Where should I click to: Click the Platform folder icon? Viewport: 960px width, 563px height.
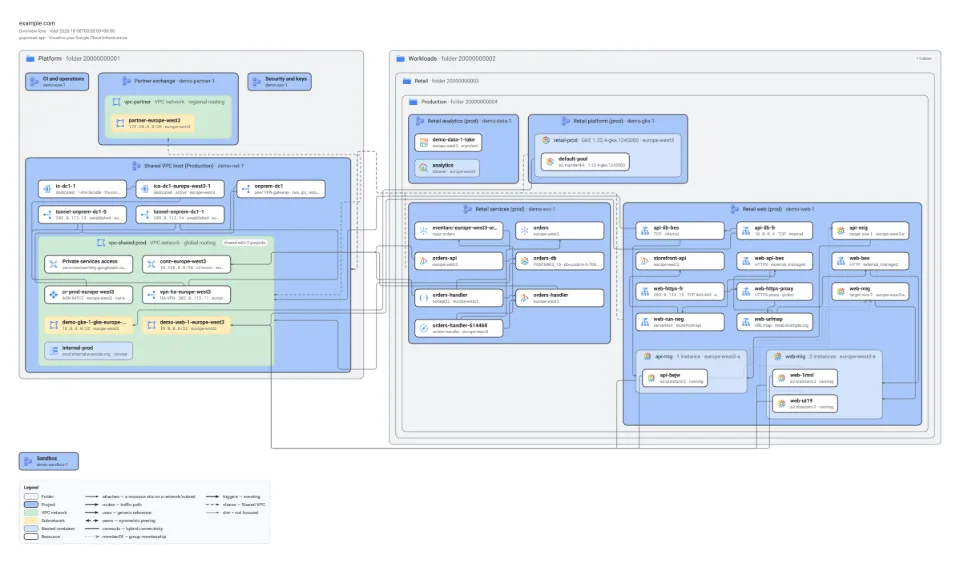pyautogui.click(x=30, y=59)
